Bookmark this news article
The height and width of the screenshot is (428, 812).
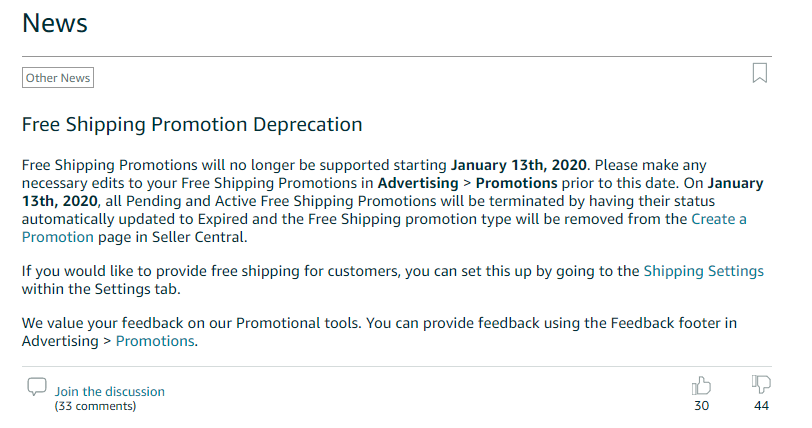coord(759,73)
